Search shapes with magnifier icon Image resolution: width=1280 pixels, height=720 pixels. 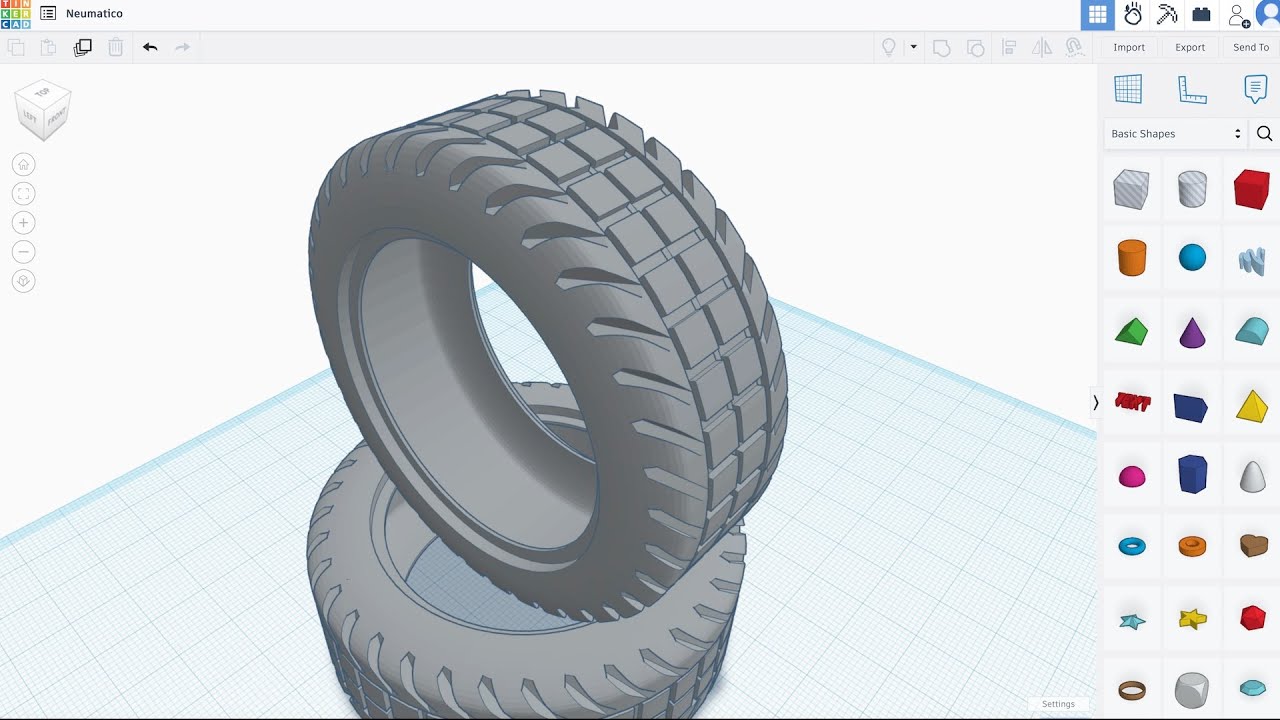(1264, 134)
